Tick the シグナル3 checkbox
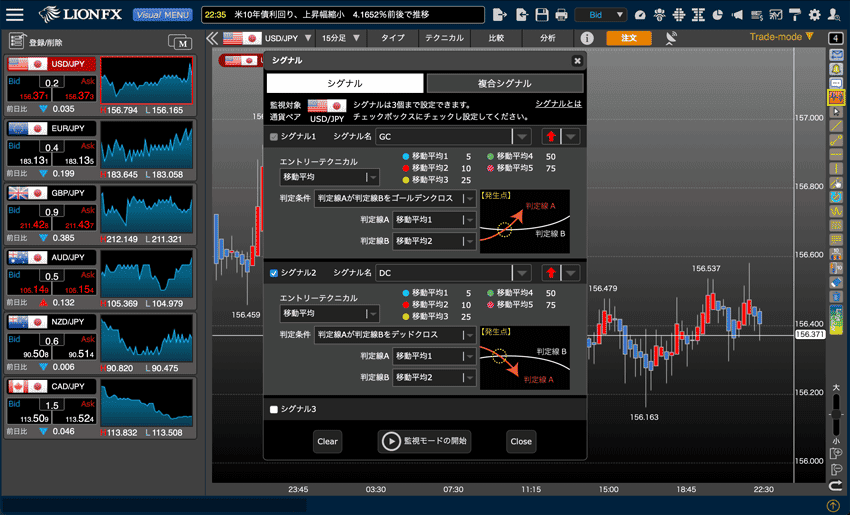 (275, 409)
